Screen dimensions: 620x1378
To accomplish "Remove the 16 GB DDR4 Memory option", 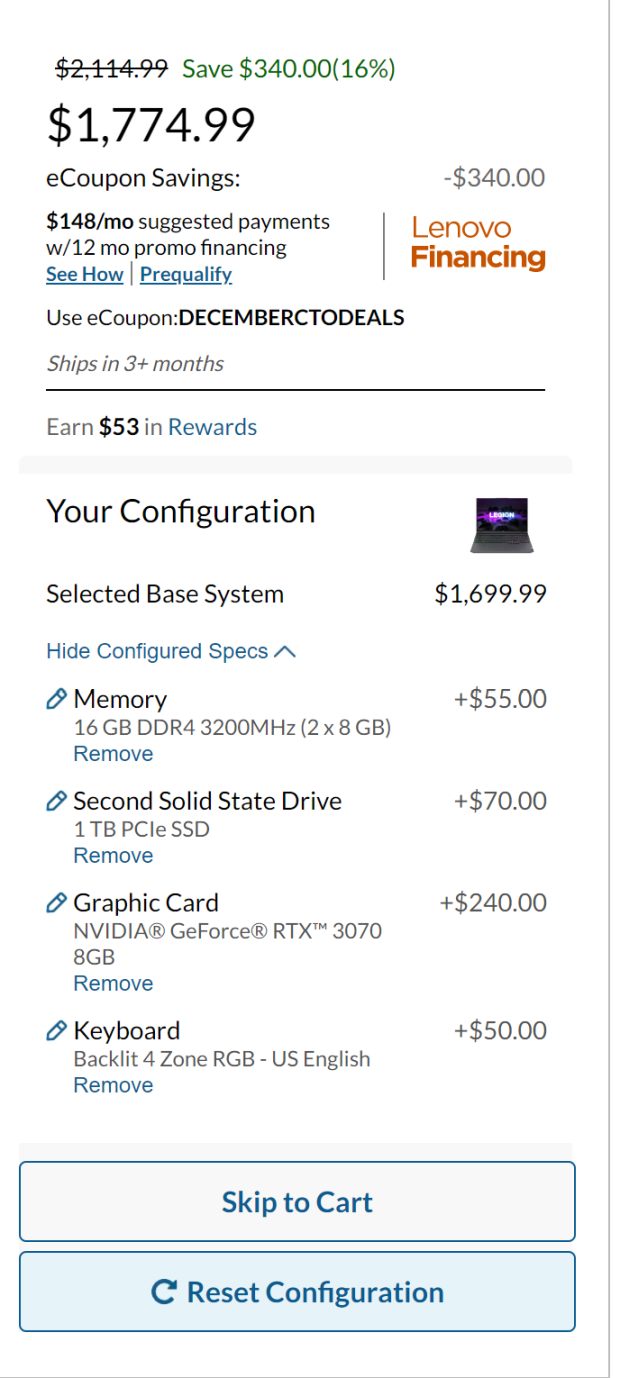I will click(113, 754).
